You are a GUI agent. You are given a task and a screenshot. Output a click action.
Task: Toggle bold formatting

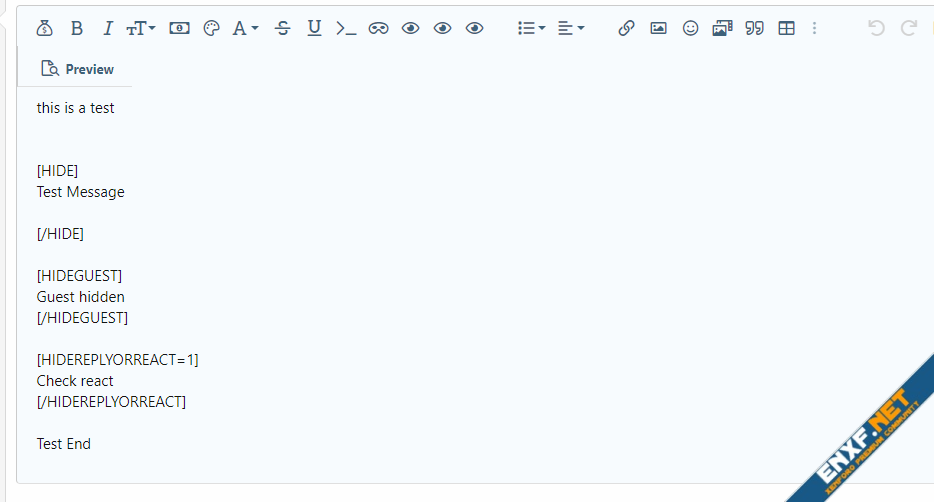tap(77, 28)
